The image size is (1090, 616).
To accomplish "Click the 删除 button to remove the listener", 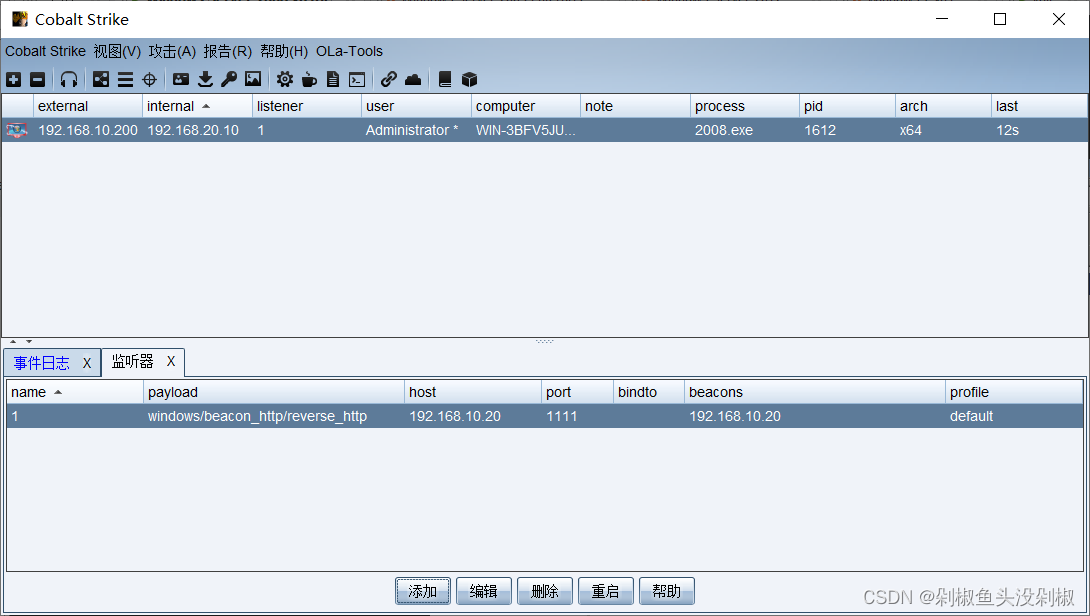I will tap(544, 591).
